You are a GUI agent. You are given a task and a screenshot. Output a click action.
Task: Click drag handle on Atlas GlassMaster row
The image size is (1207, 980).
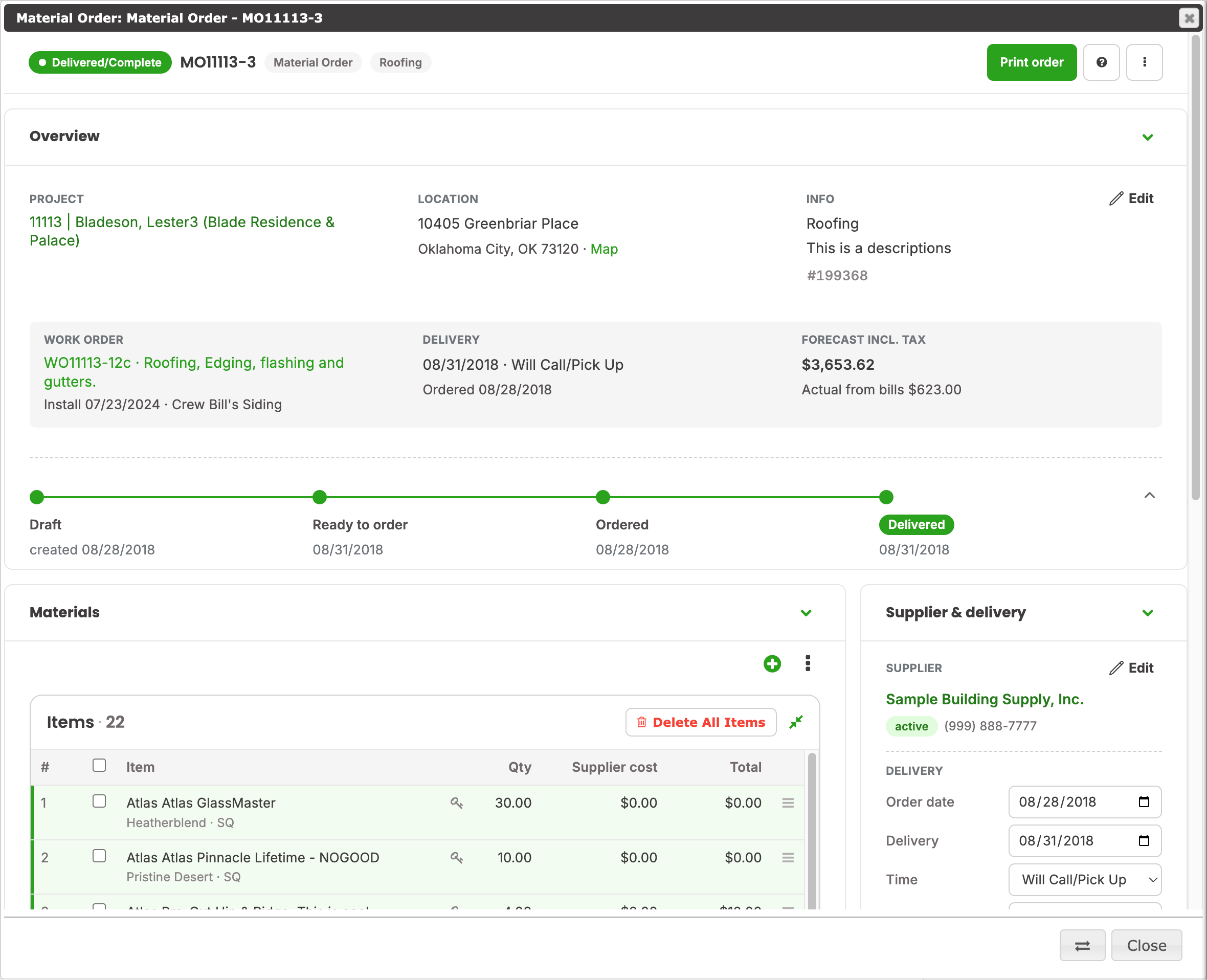point(788,802)
